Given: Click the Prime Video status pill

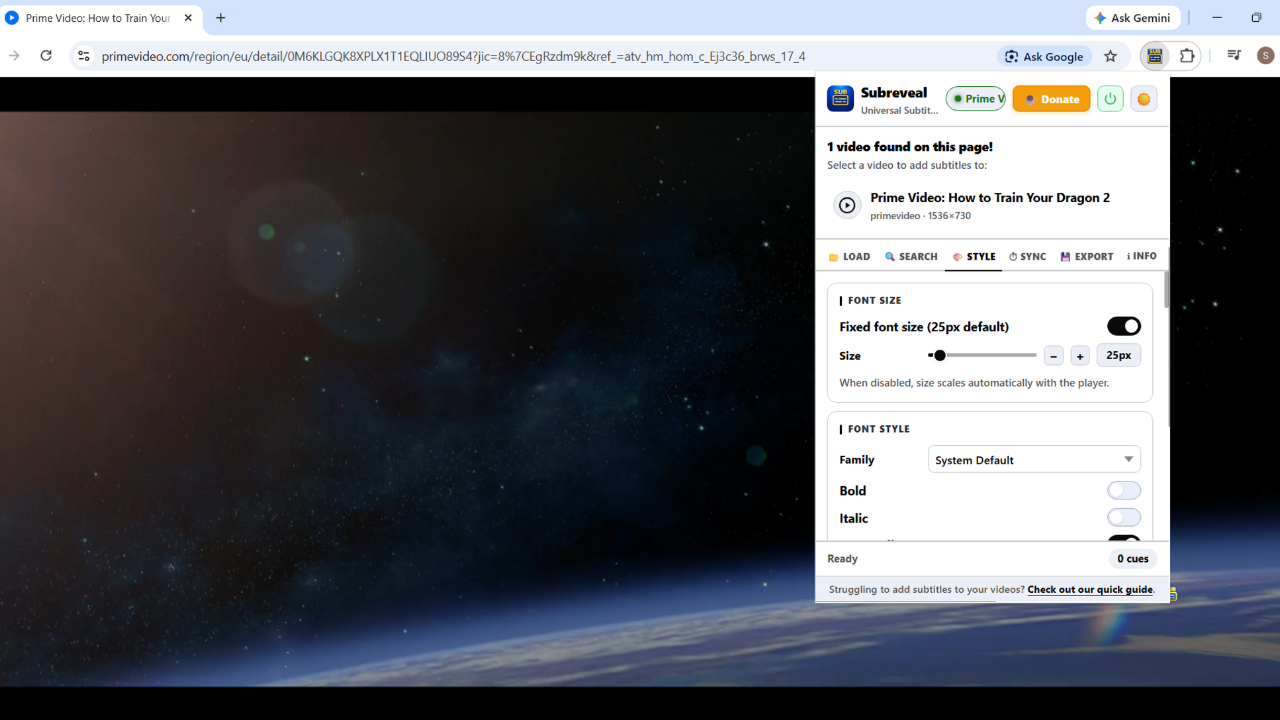Looking at the screenshot, I should [x=975, y=99].
